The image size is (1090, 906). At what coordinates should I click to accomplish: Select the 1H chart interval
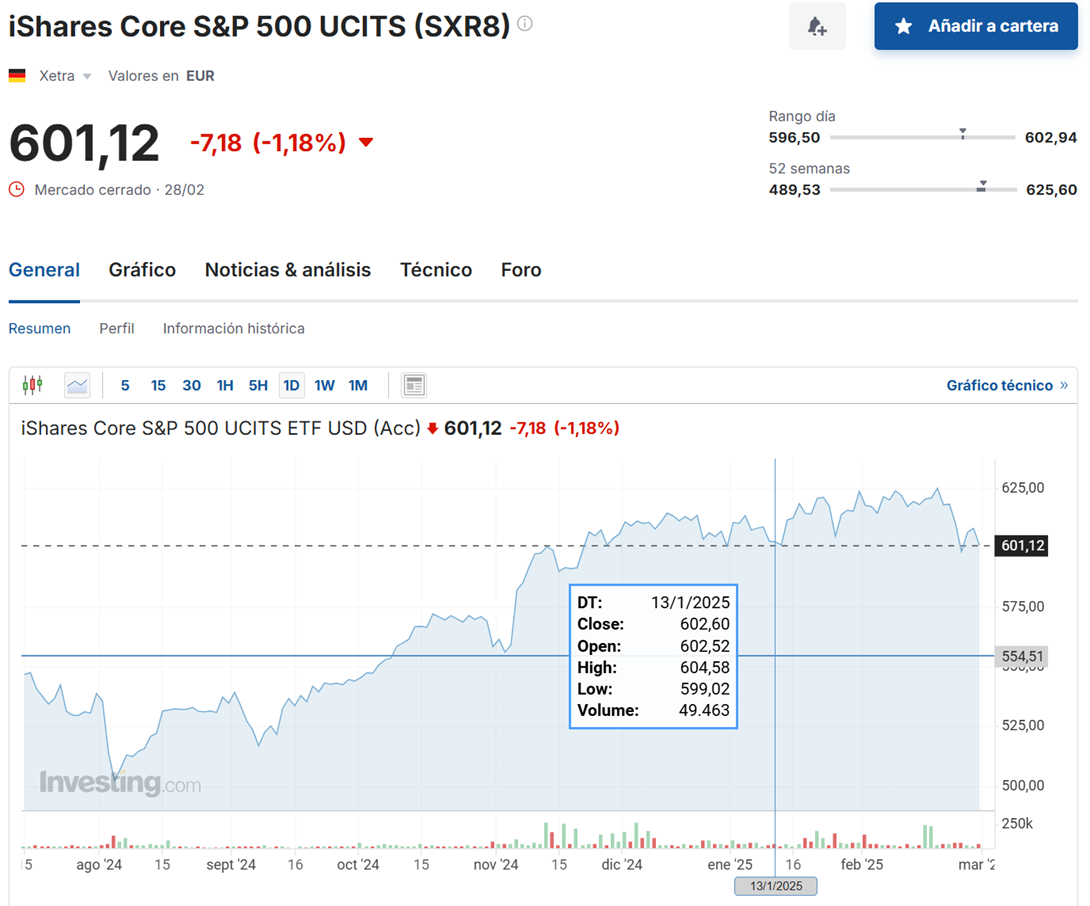(x=225, y=385)
